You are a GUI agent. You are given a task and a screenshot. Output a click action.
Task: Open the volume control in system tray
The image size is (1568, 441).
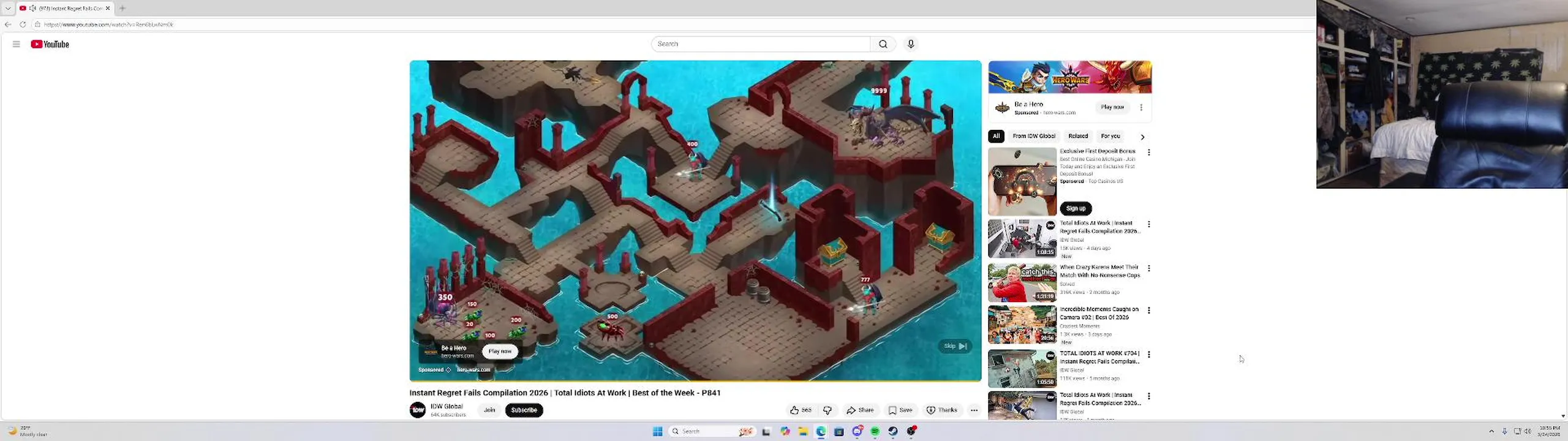pos(1528,431)
